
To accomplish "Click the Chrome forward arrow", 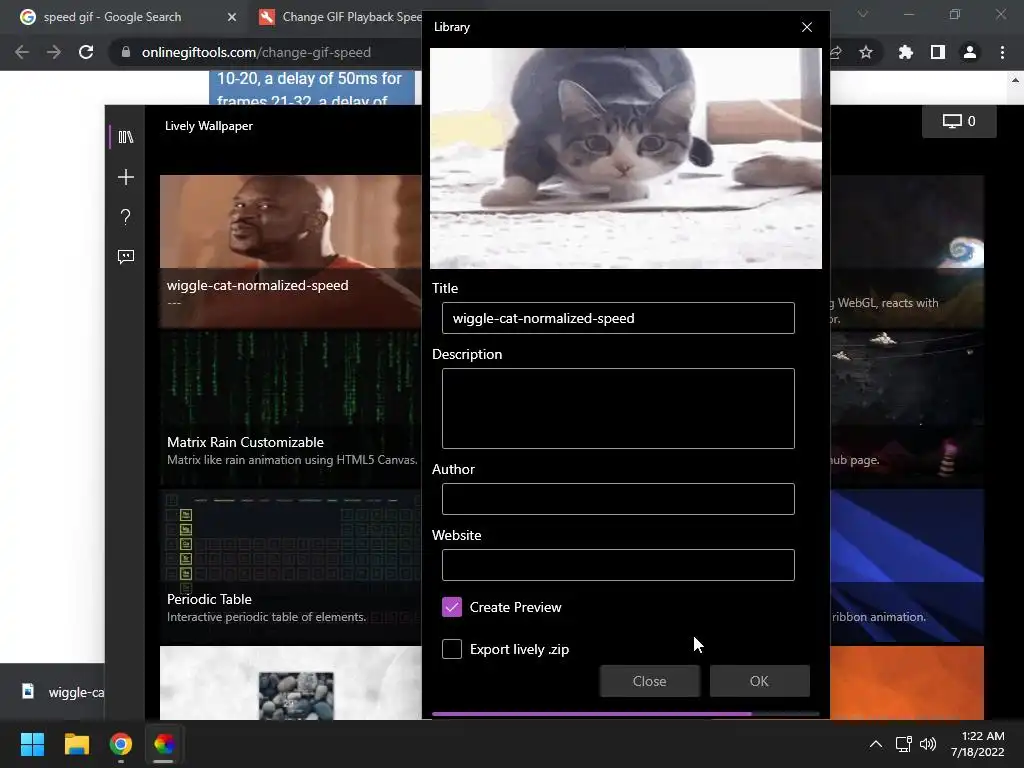I will tap(54, 52).
